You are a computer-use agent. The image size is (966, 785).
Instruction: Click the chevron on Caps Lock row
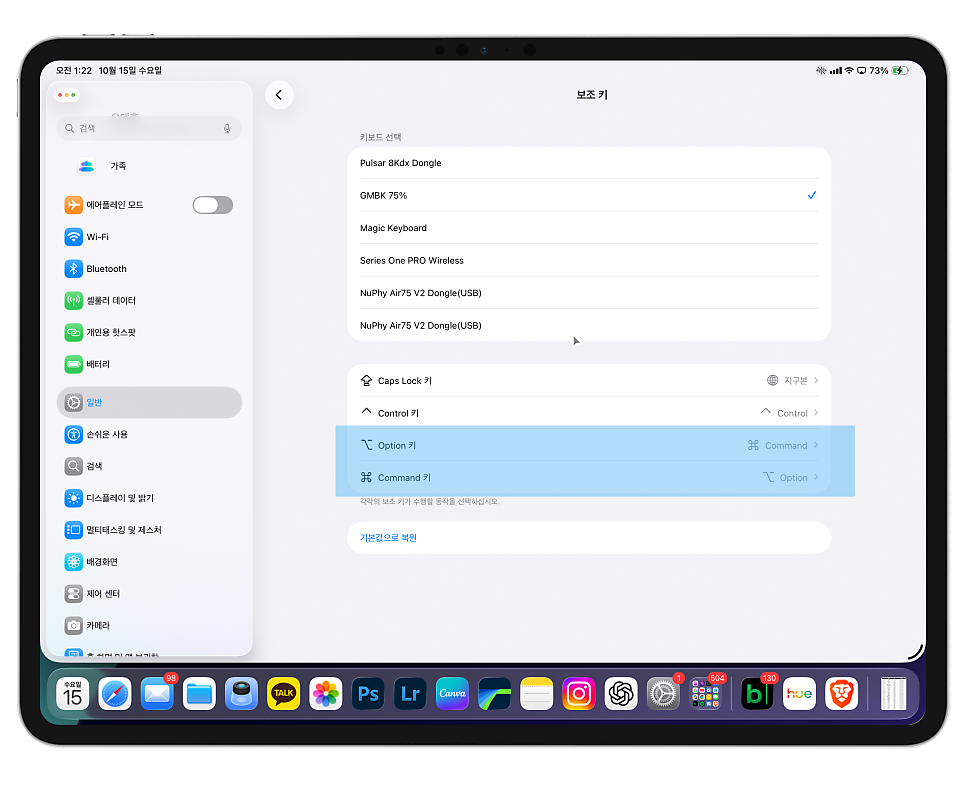[816, 380]
